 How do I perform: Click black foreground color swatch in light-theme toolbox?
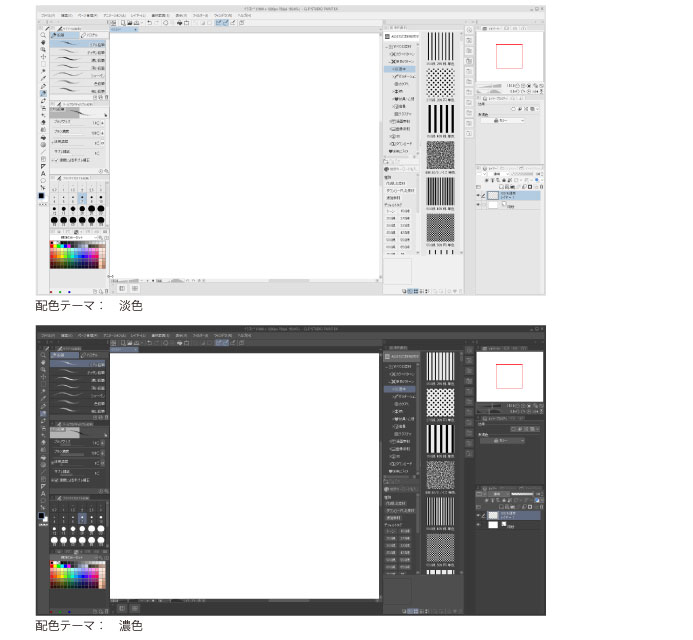coord(41,195)
